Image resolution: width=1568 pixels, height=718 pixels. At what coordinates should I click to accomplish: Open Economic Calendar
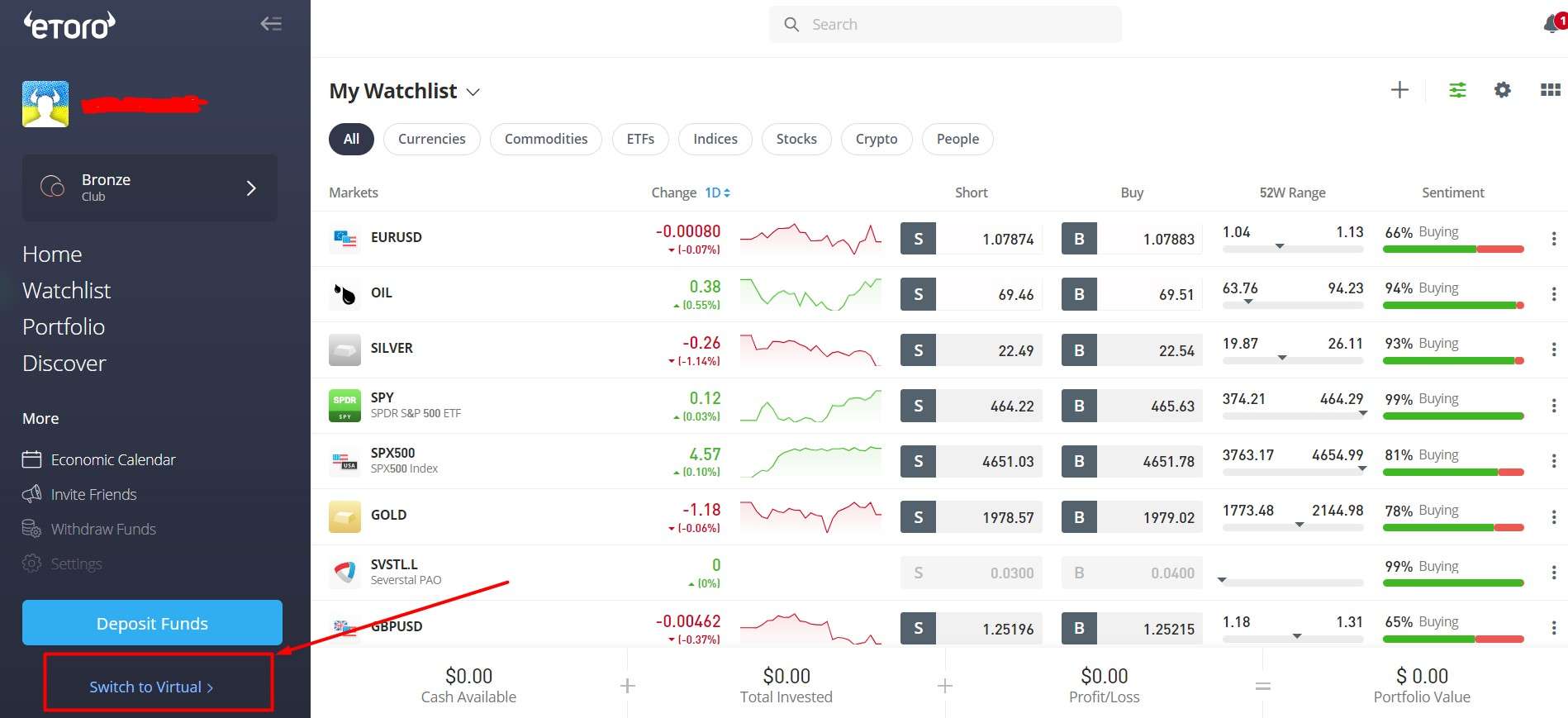coord(99,459)
